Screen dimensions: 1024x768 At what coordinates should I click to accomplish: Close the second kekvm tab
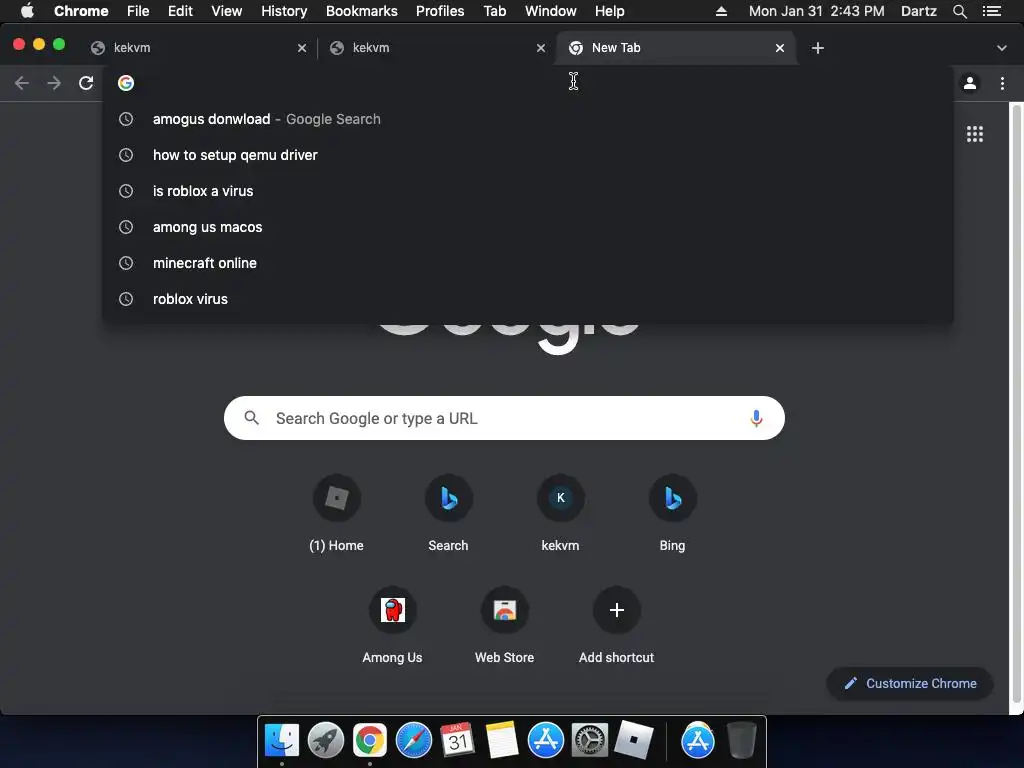[541, 48]
